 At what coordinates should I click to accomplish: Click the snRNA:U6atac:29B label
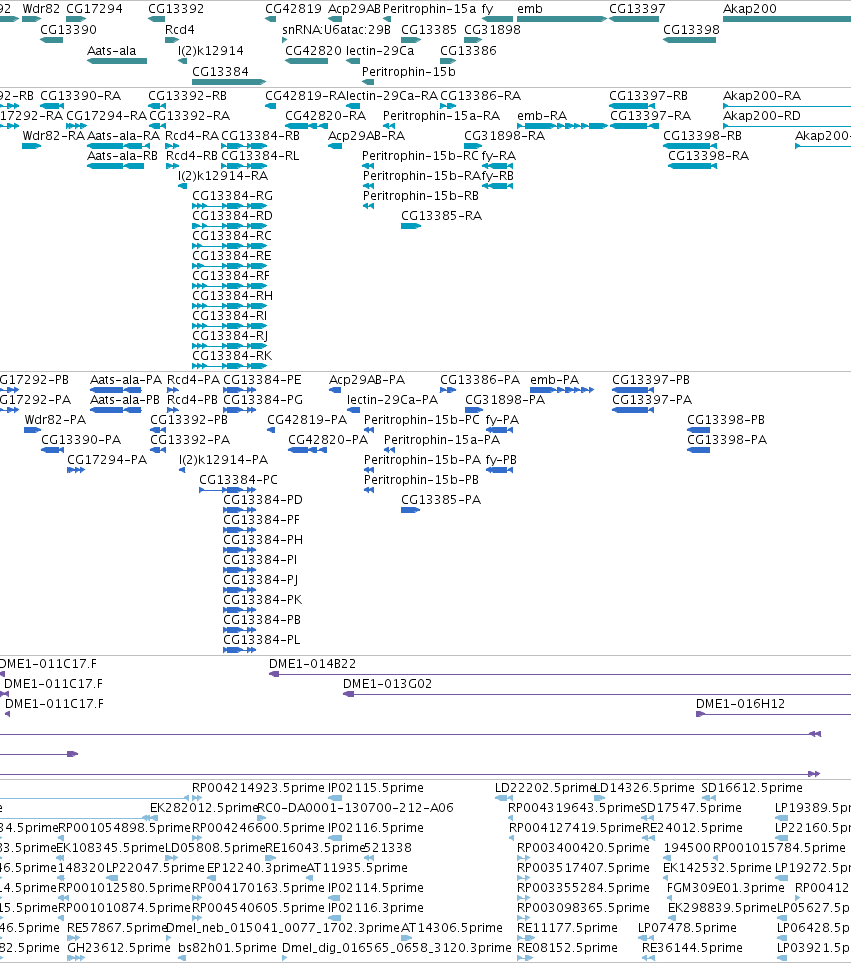336,29
